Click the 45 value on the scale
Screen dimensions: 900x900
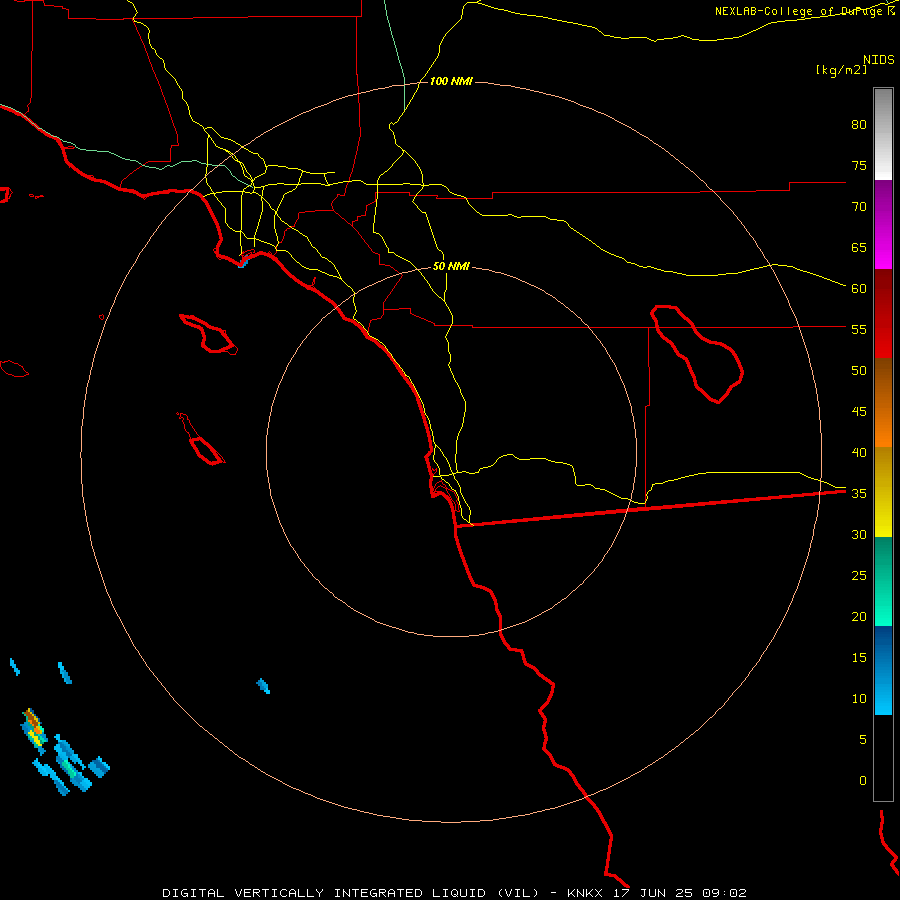[859, 412]
